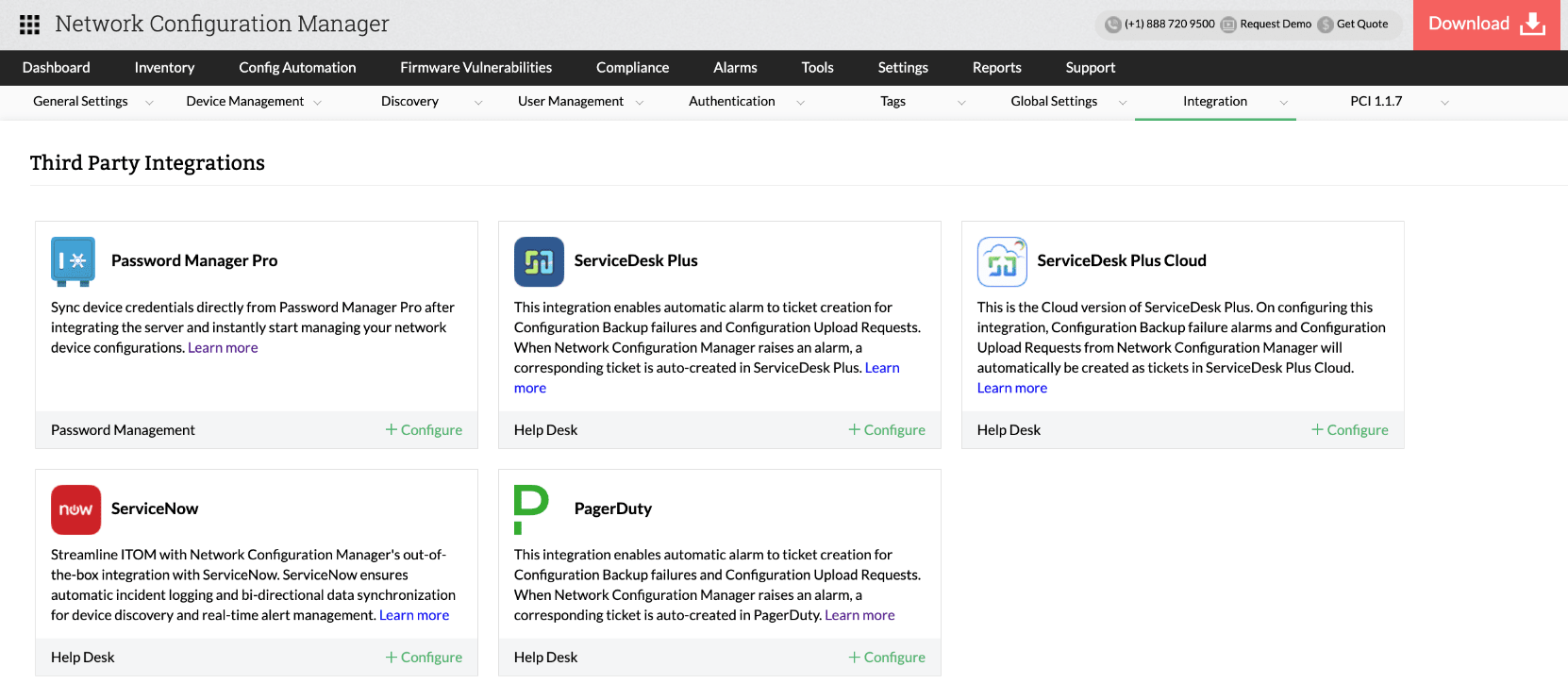
Task: Open the Inventory menu
Action: pos(164,68)
